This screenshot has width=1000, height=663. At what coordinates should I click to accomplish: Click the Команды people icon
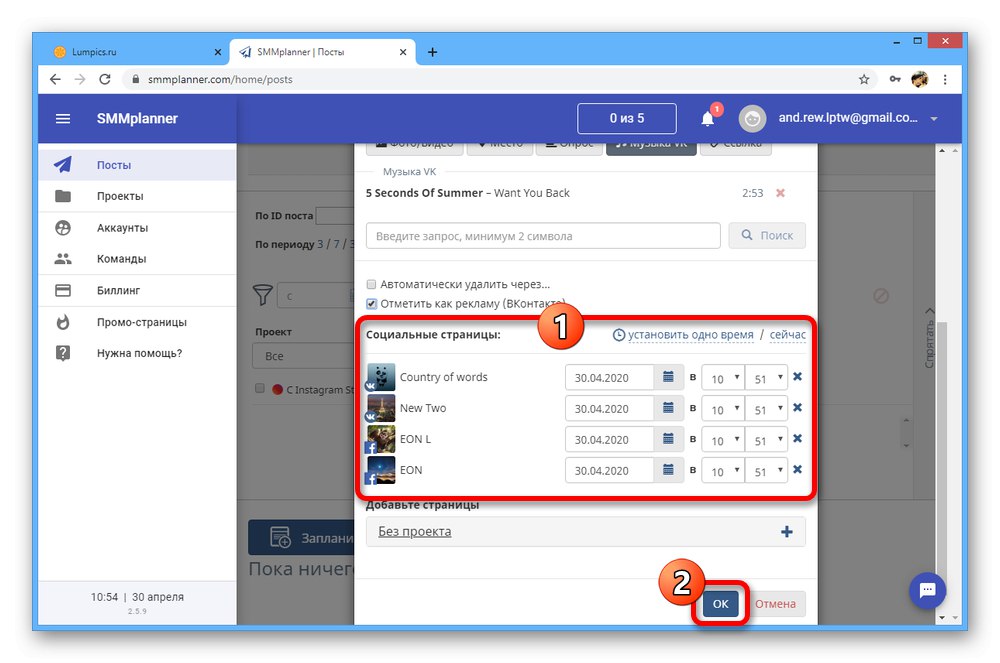coord(62,259)
